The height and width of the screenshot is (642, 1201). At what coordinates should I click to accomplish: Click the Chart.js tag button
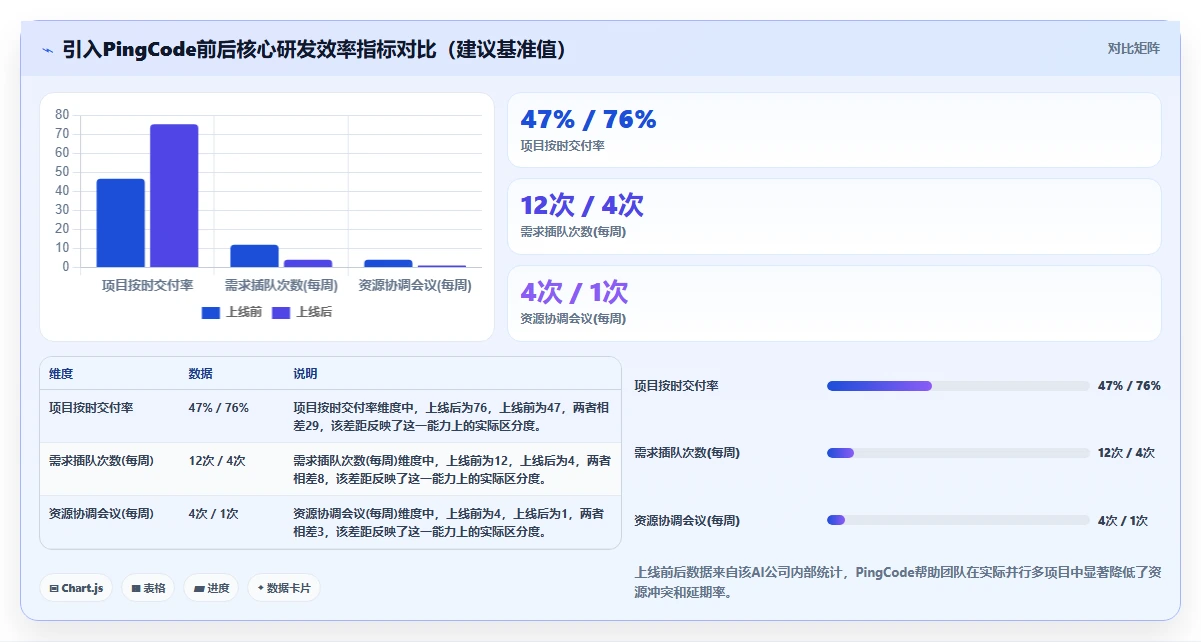click(x=76, y=588)
